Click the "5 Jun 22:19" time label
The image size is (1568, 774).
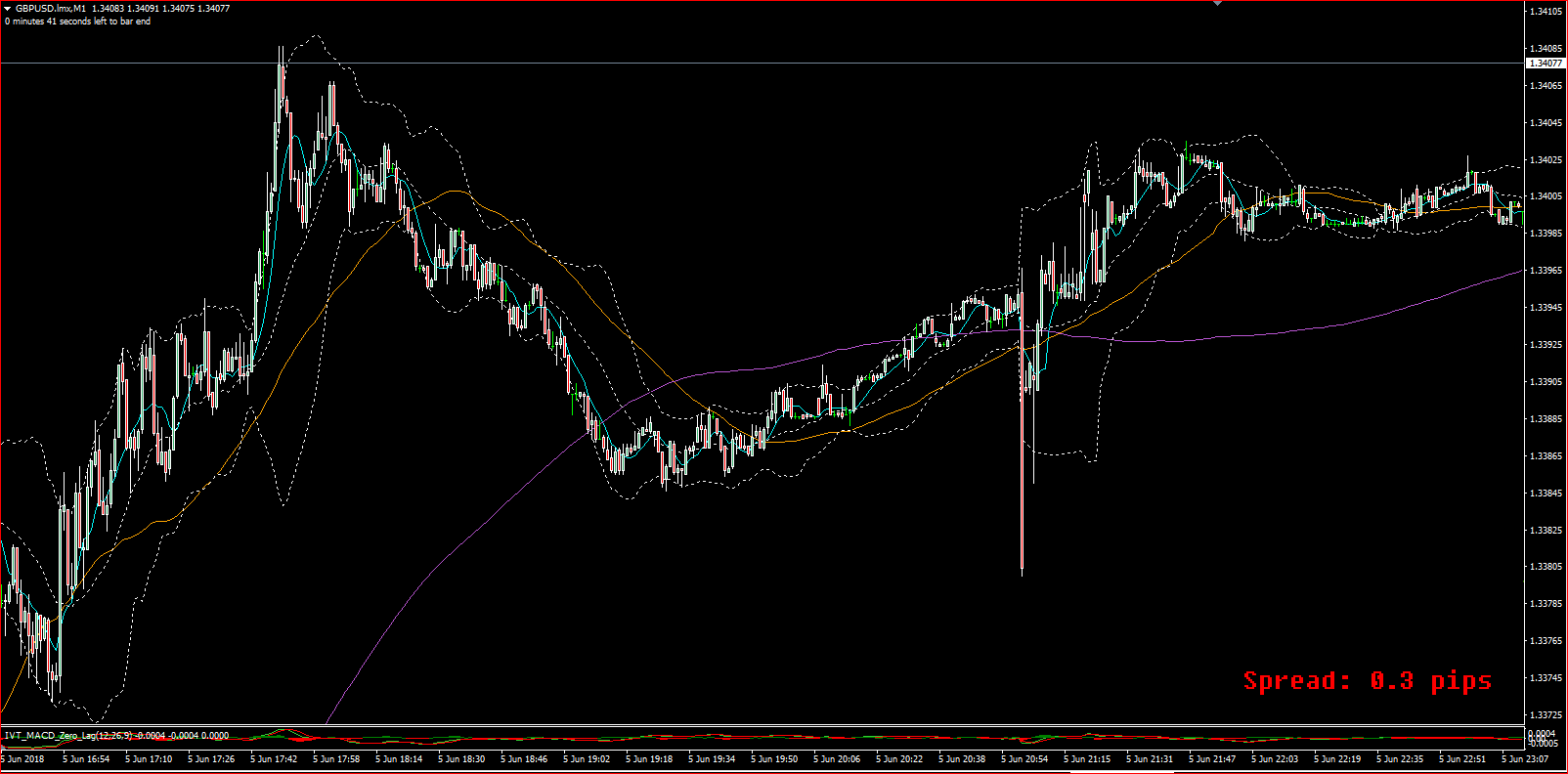1337,759
